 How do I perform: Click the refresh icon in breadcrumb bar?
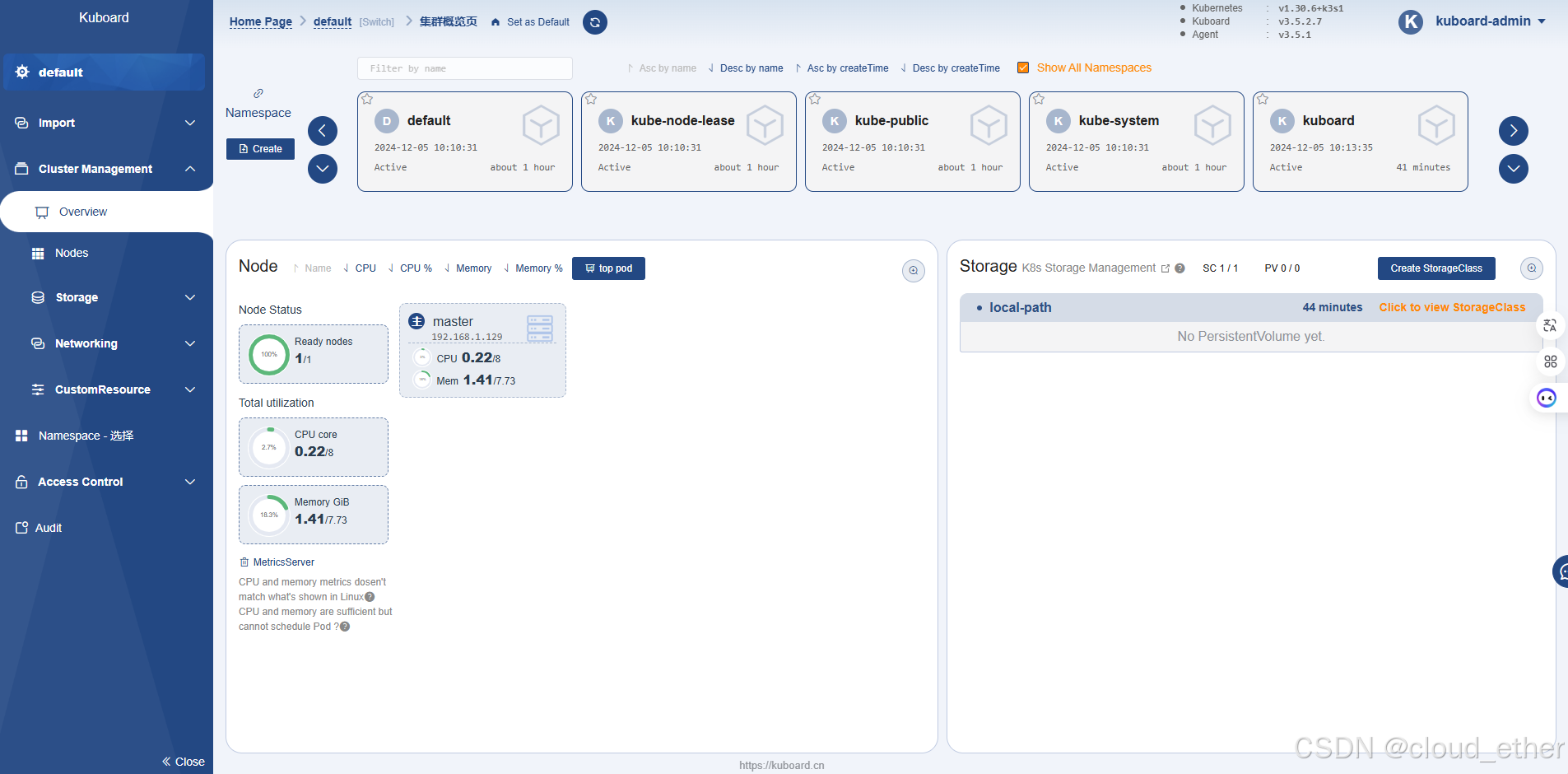point(595,22)
